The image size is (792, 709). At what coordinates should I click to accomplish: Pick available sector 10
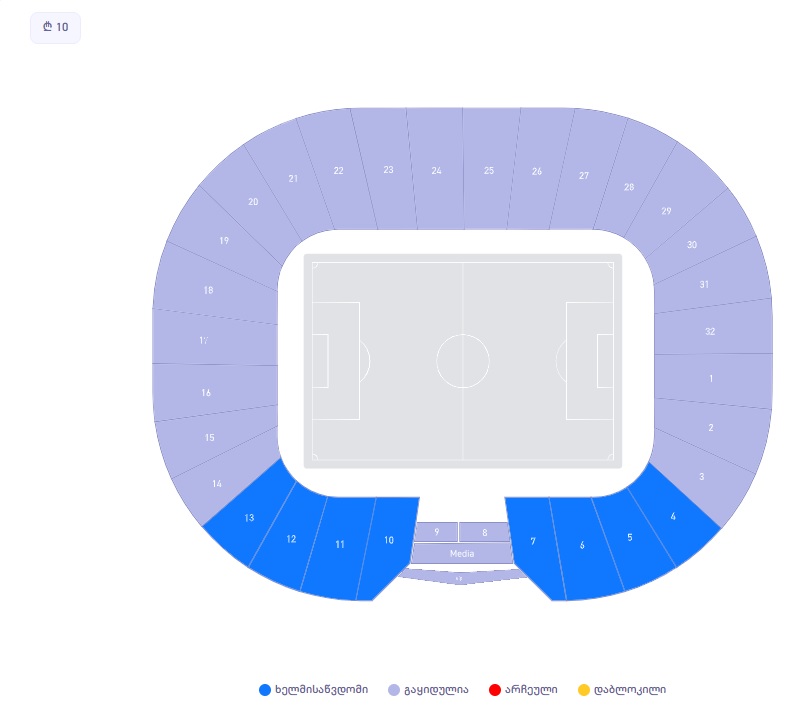coord(388,543)
